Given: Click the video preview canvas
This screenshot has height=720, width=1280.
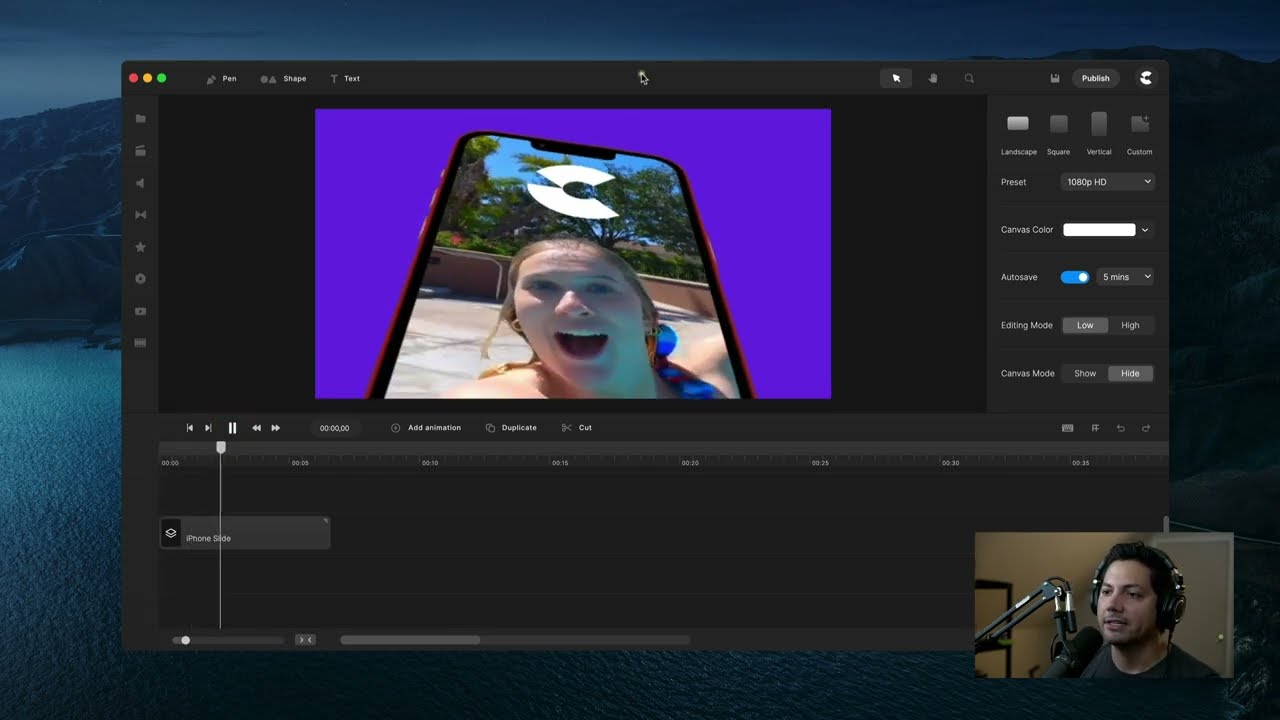Looking at the screenshot, I should pyautogui.click(x=573, y=254).
